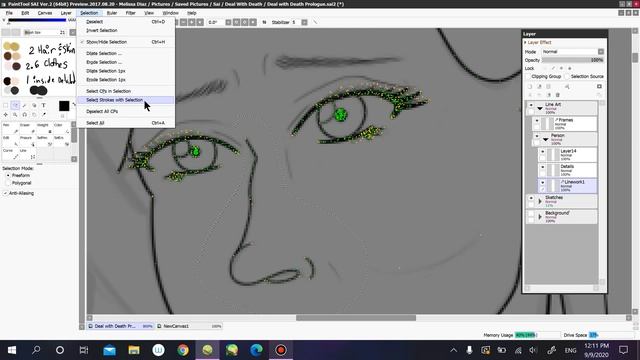
Task: Expand the Background folder
Action: click(540, 217)
